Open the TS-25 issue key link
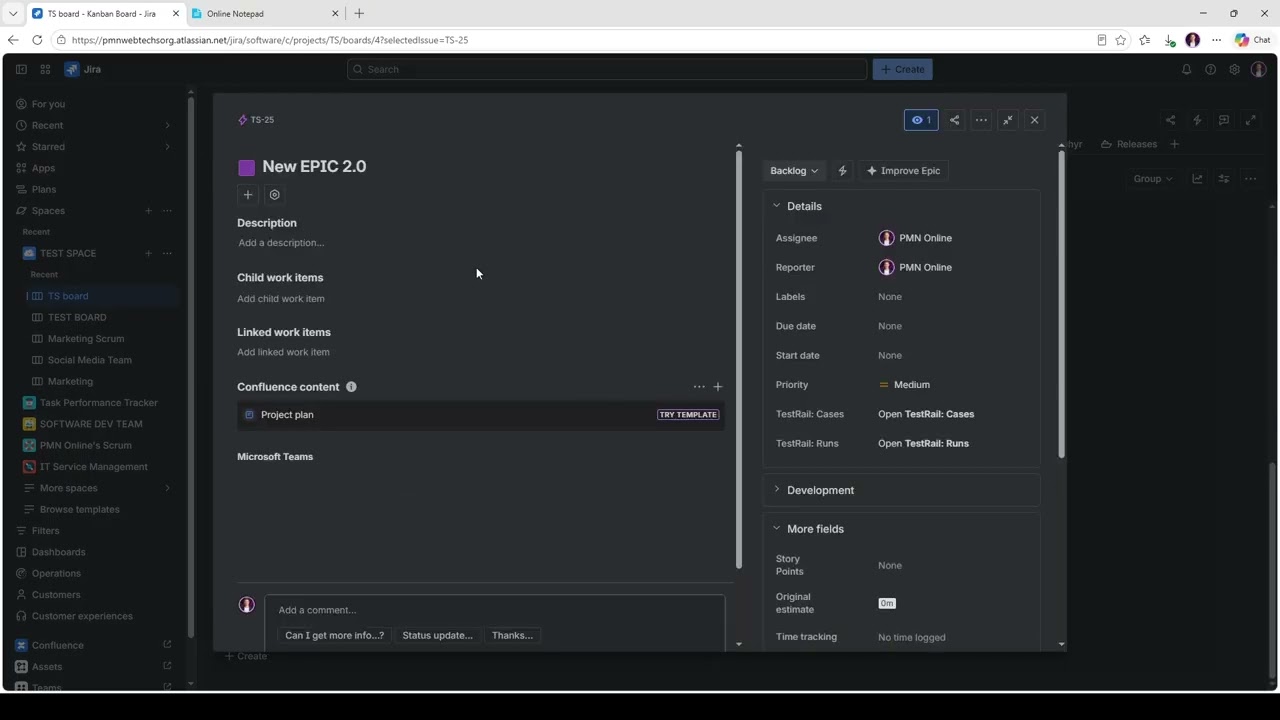 click(x=262, y=120)
